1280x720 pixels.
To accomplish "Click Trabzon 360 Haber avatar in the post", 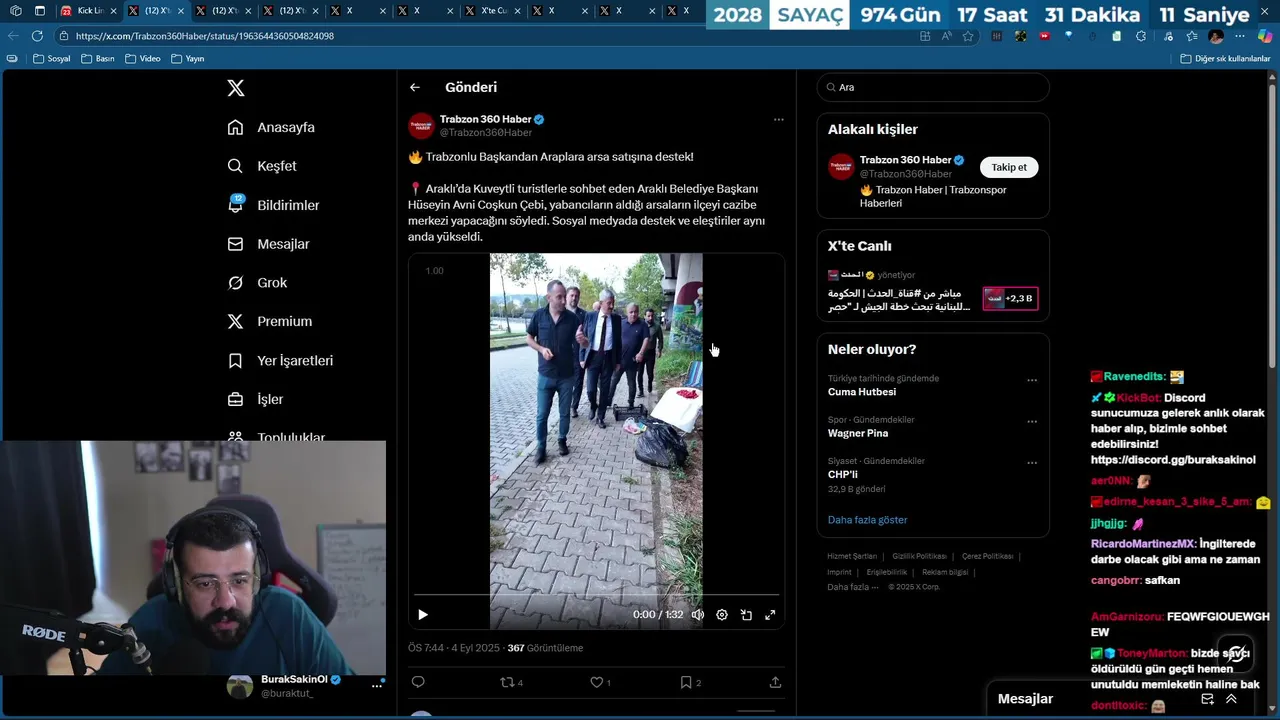I will [x=421, y=126].
